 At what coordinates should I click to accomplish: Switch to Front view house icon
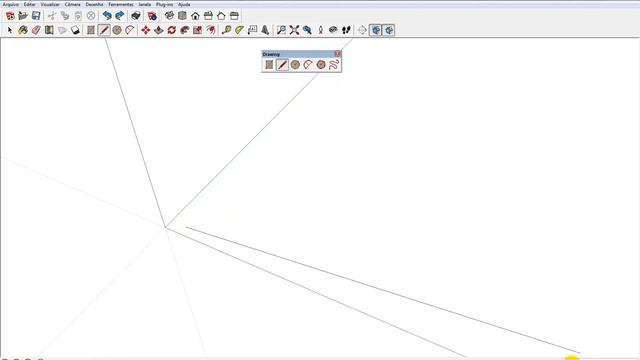(196, 16)
